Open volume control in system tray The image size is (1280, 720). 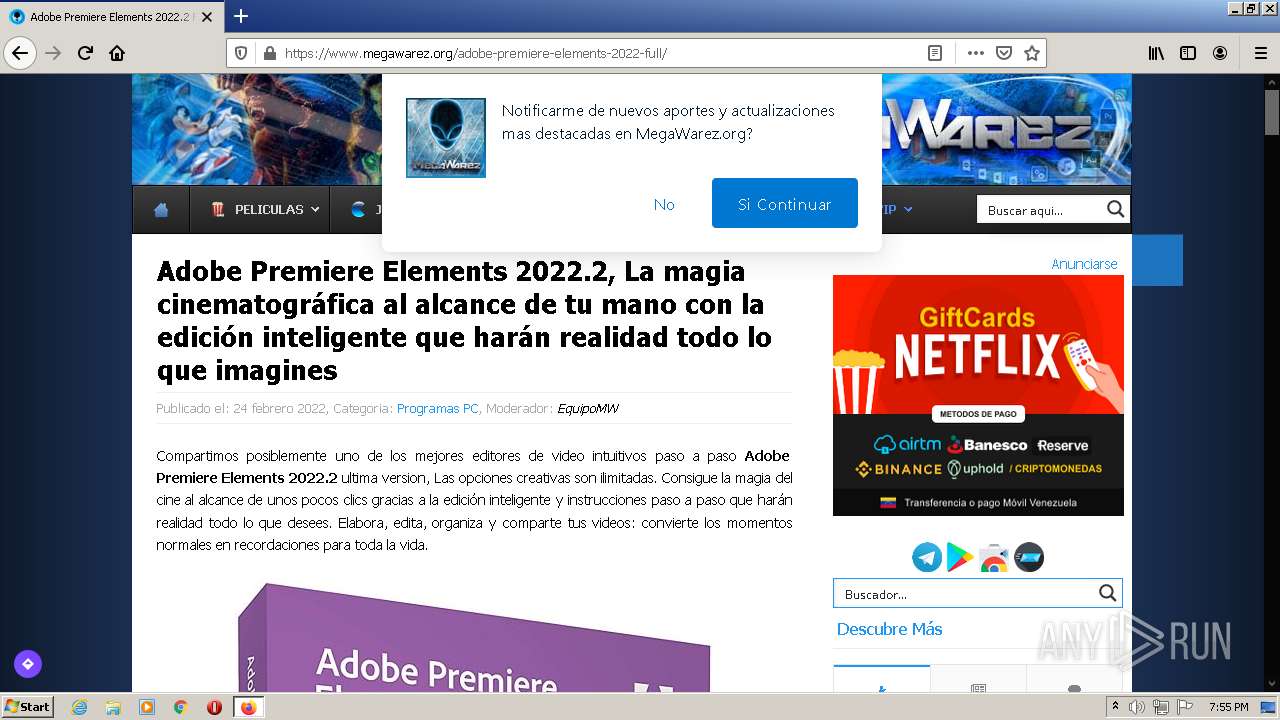click(x=1138, y=707)
